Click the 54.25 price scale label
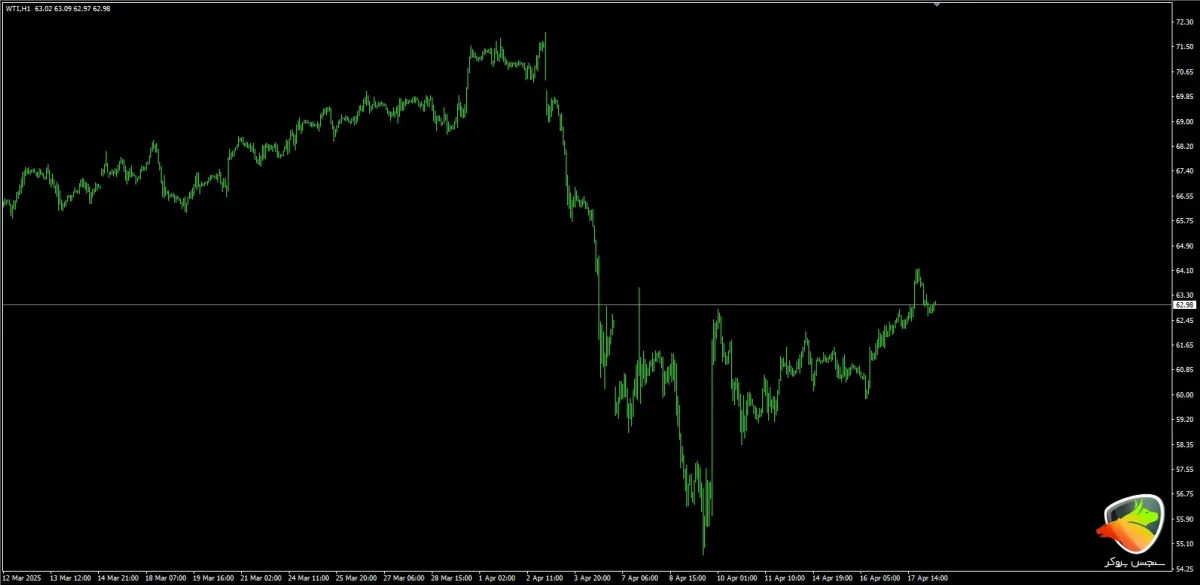1200x585 pixels. (x=1185, y=568)
